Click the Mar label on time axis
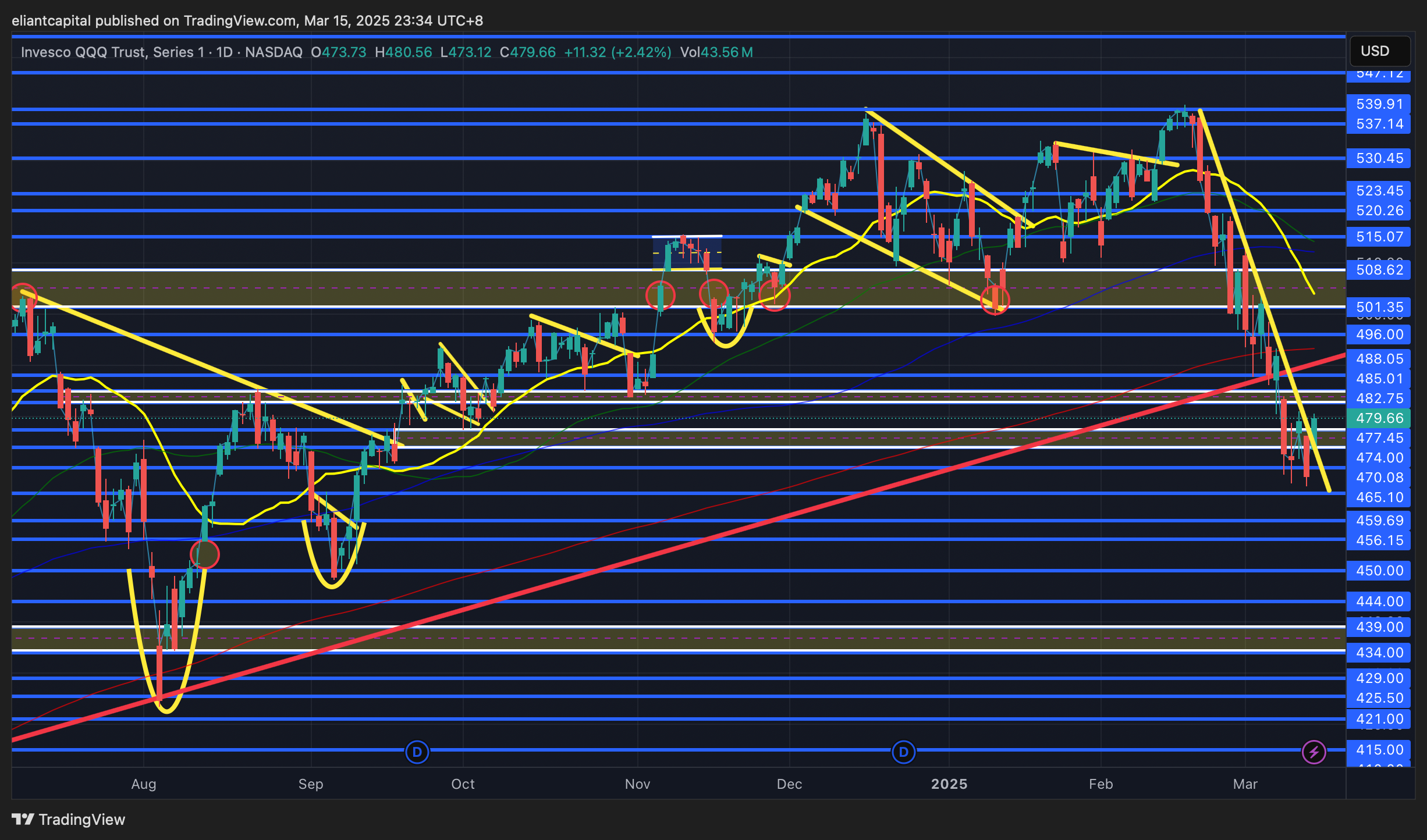1427x840 pixels. (x=1245, y=784)
